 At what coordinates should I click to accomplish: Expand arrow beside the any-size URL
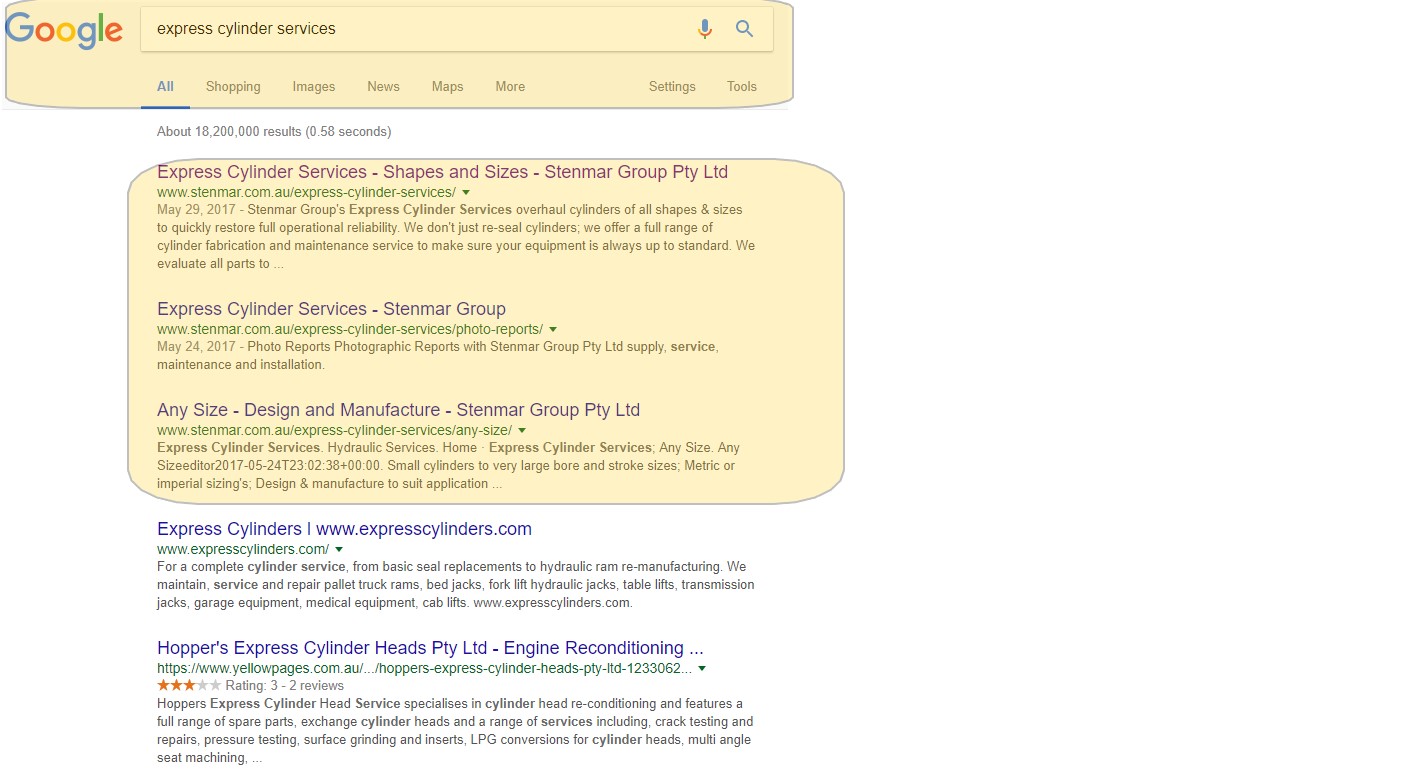pos(522,430)
